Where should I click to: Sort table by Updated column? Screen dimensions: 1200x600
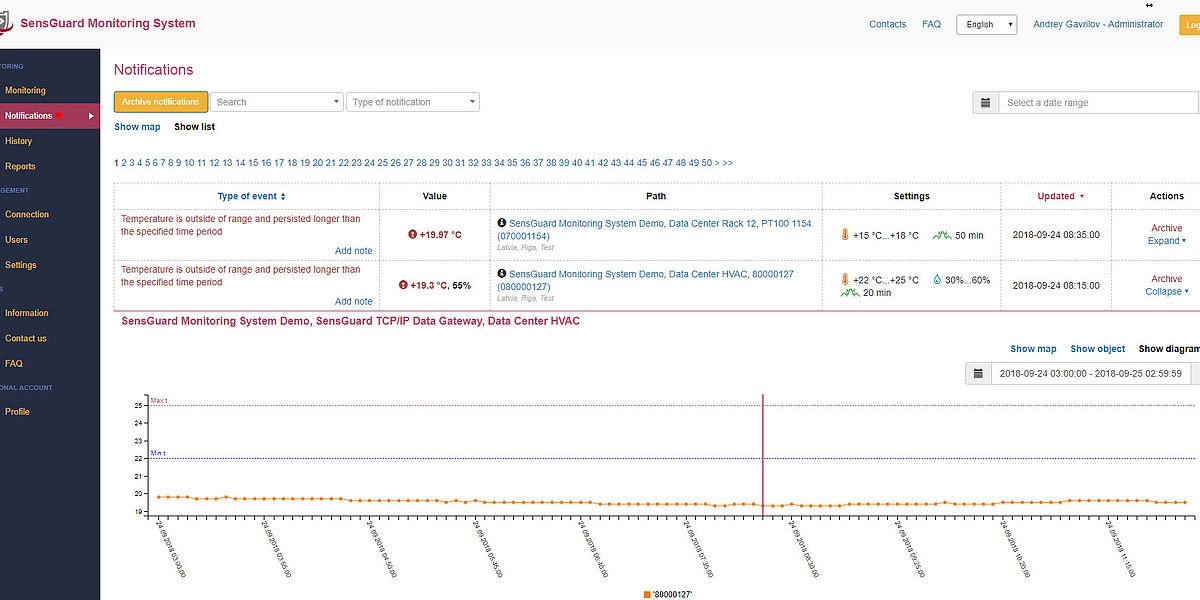[1060, 196]
